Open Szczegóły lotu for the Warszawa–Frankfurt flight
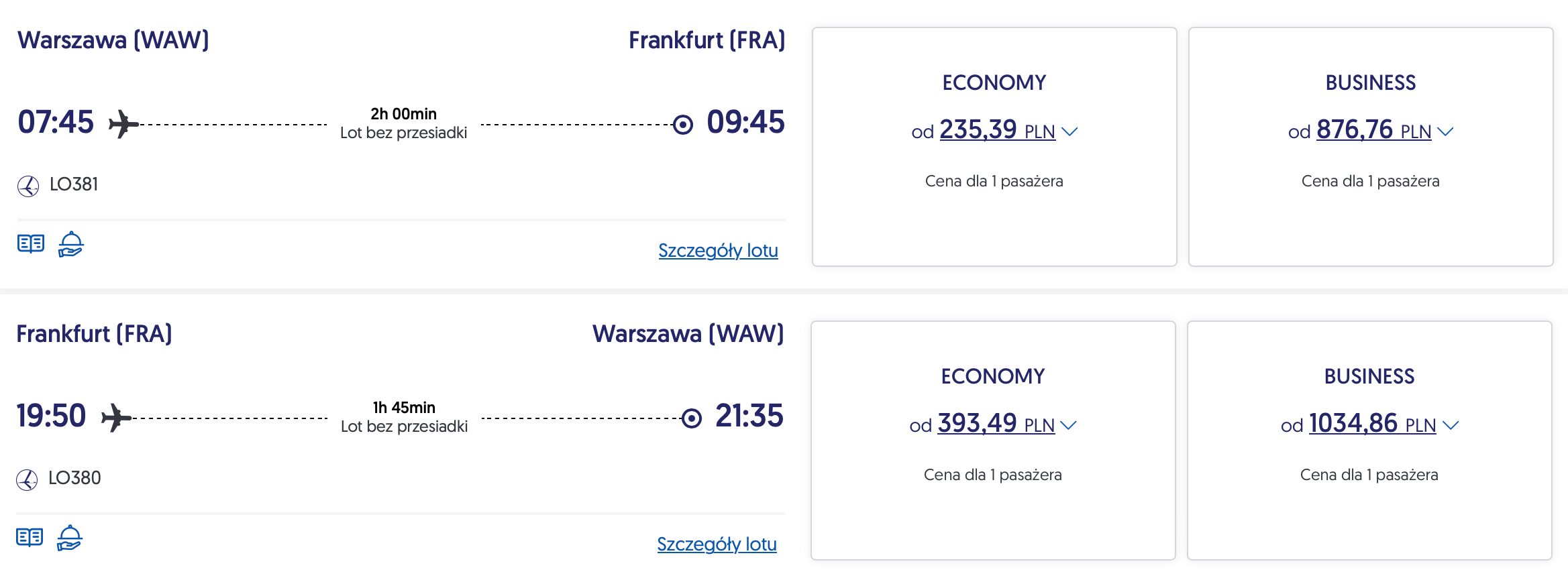 (718, 251)
